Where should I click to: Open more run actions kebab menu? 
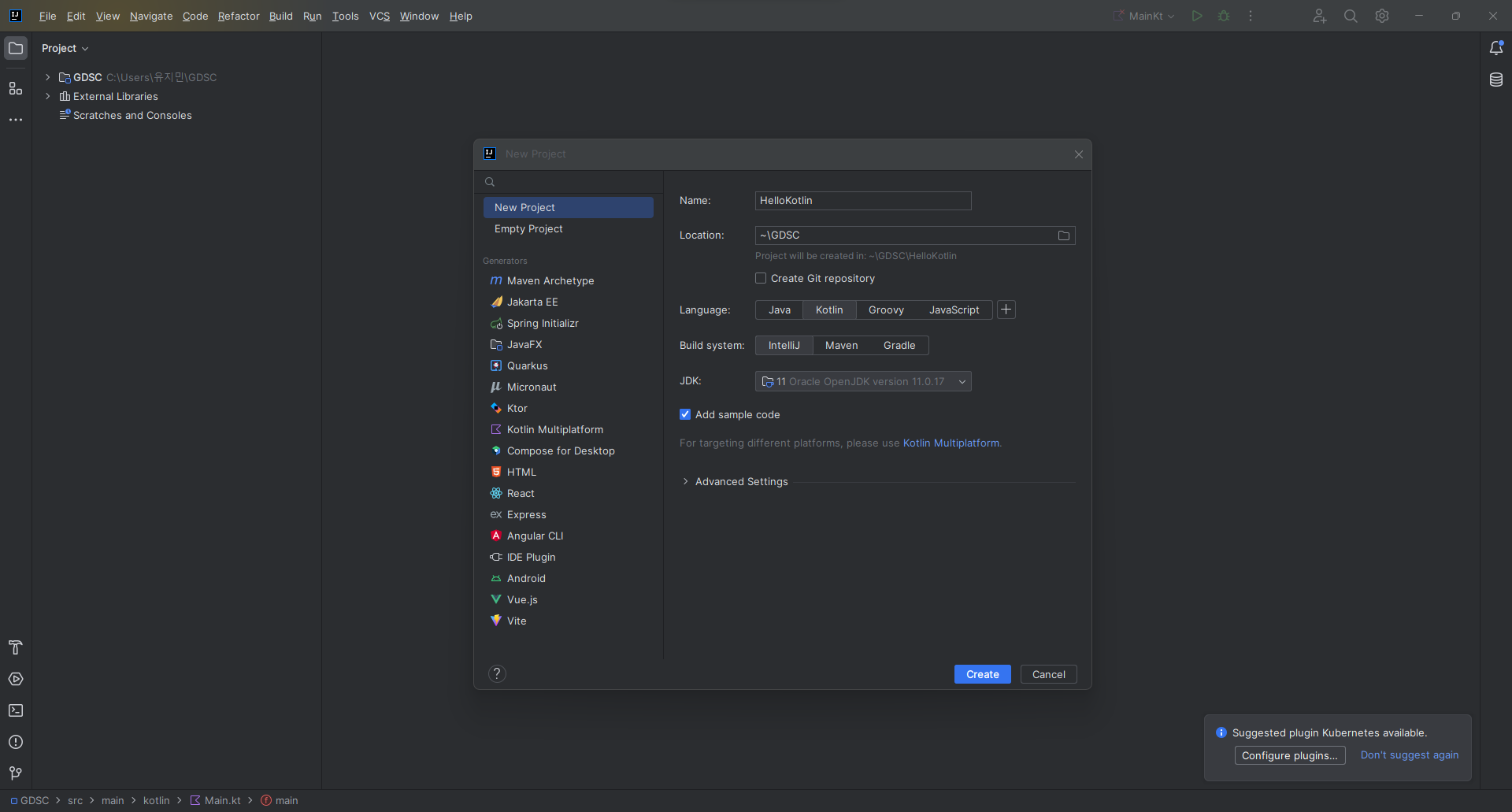click(x=1251, y=16)
